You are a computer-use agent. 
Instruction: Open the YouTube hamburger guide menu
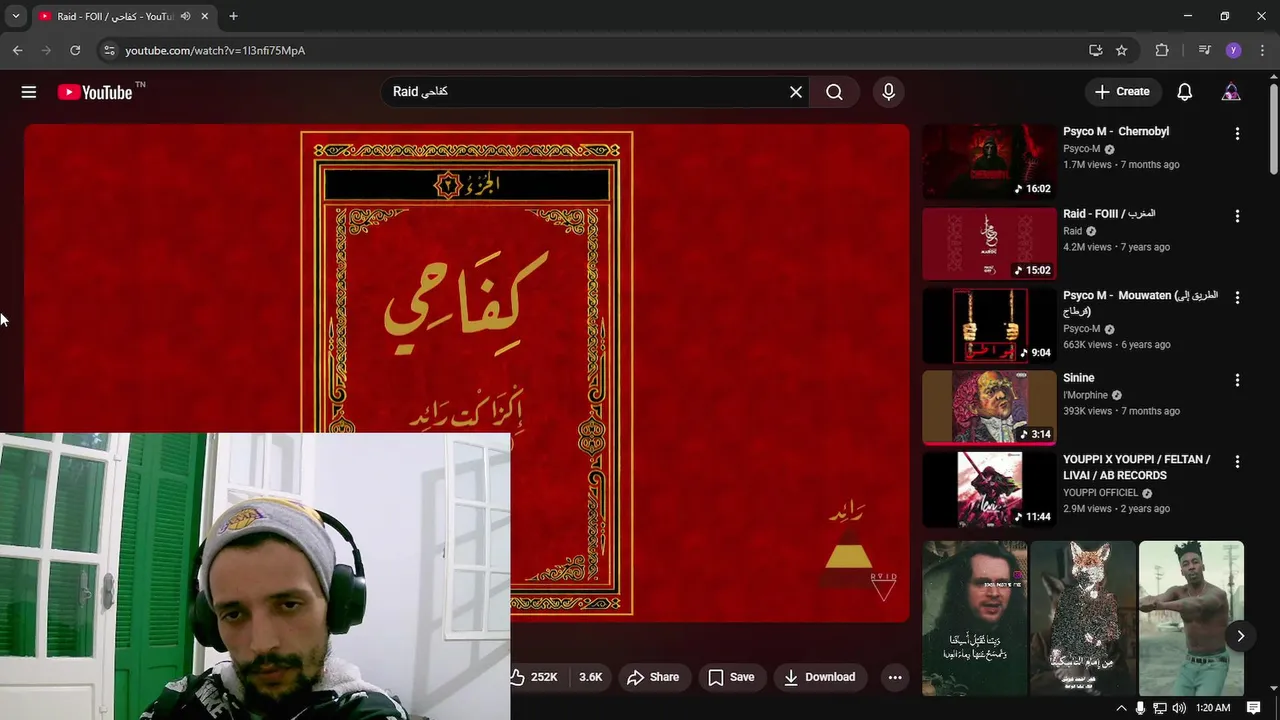tap(29, 92)
